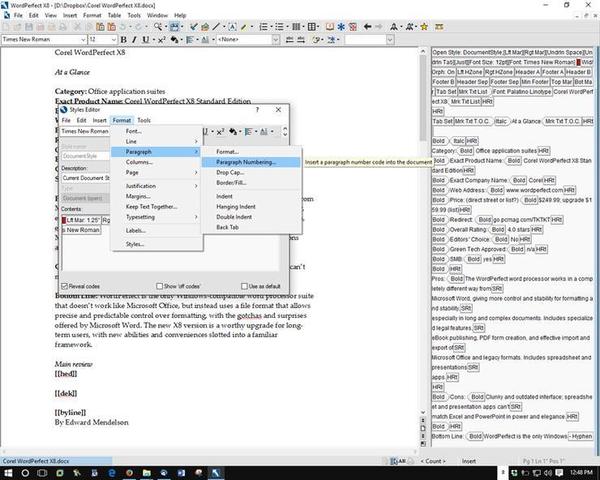Screen dimensions: 600x480
Task: Click the Description field in Styles Editor
Action: click(86, 178)
